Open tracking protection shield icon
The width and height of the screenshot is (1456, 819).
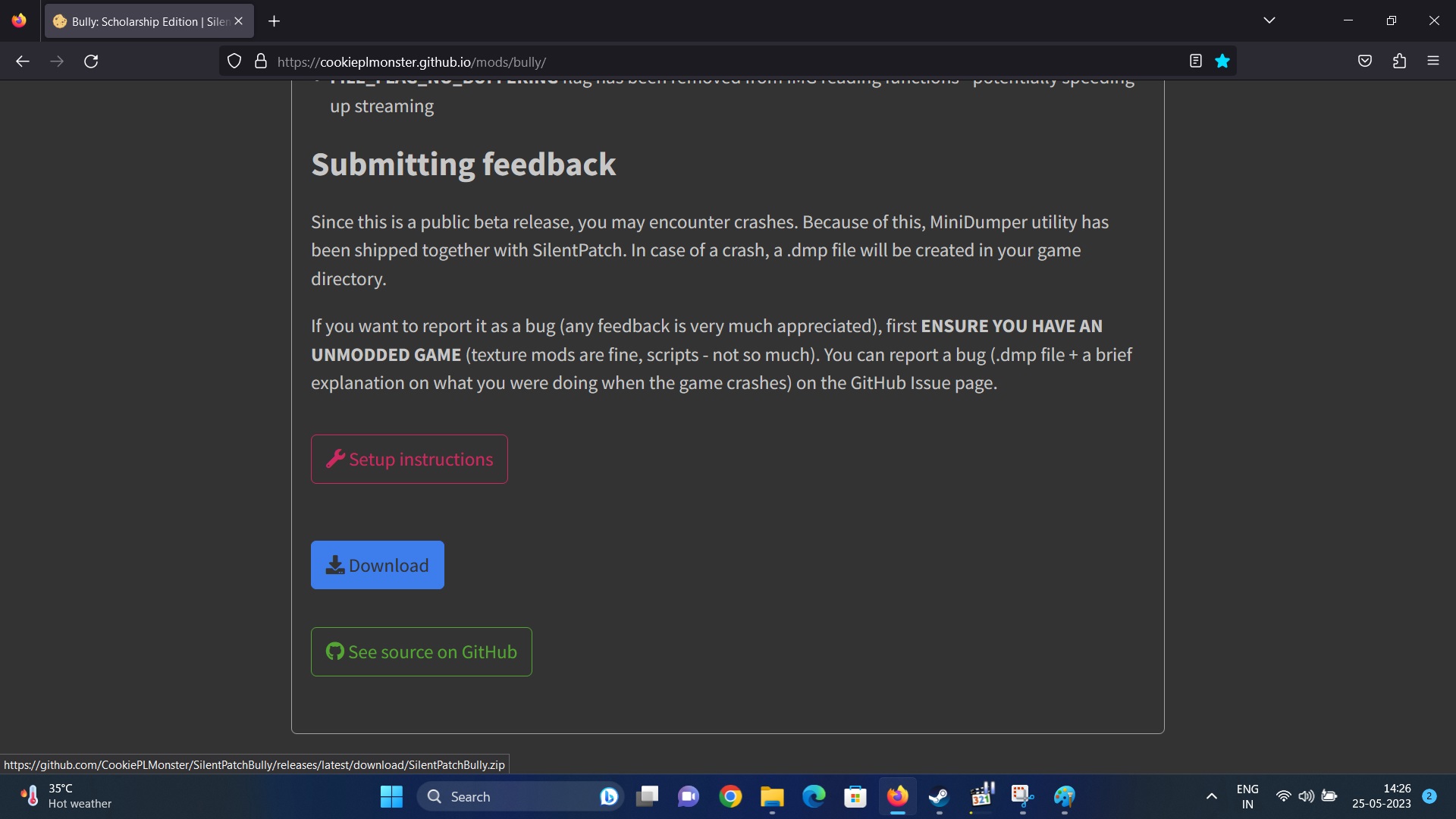click(x=234, y=61)
